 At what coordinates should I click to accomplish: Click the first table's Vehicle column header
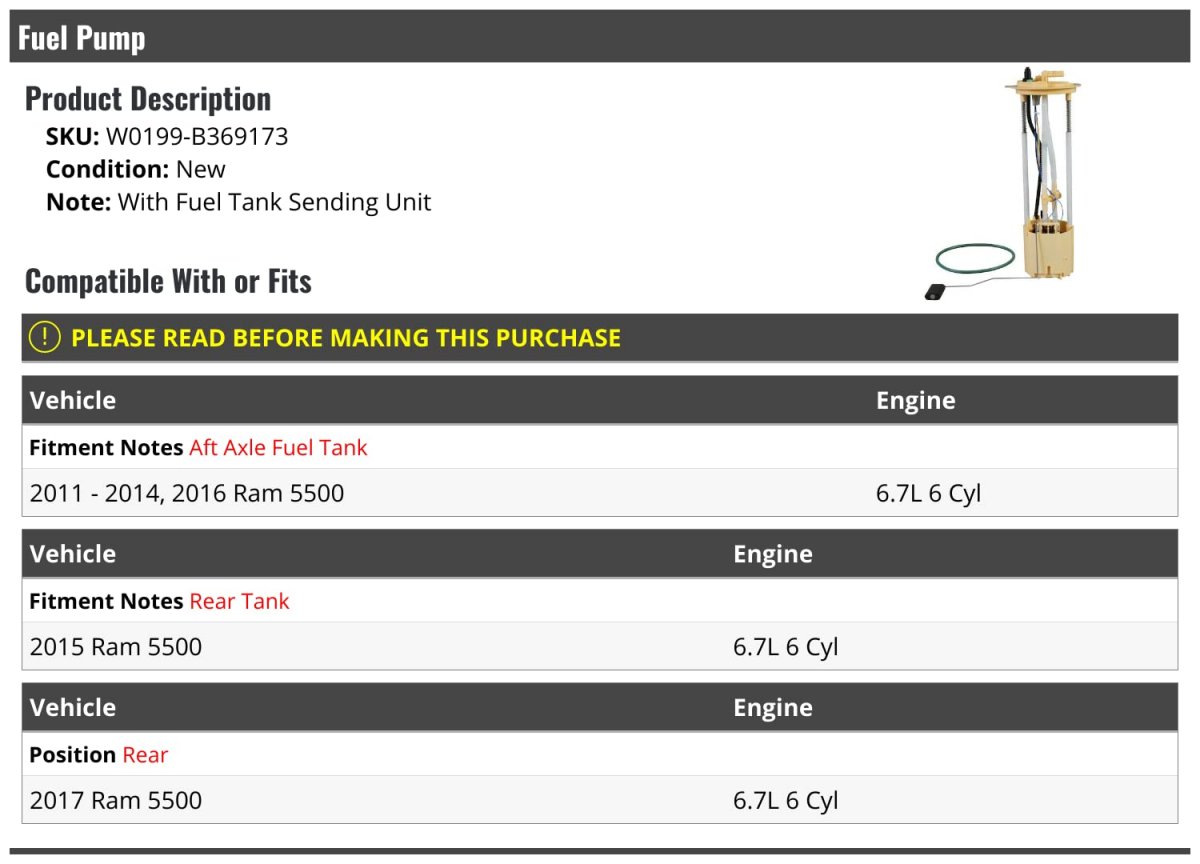73,400
